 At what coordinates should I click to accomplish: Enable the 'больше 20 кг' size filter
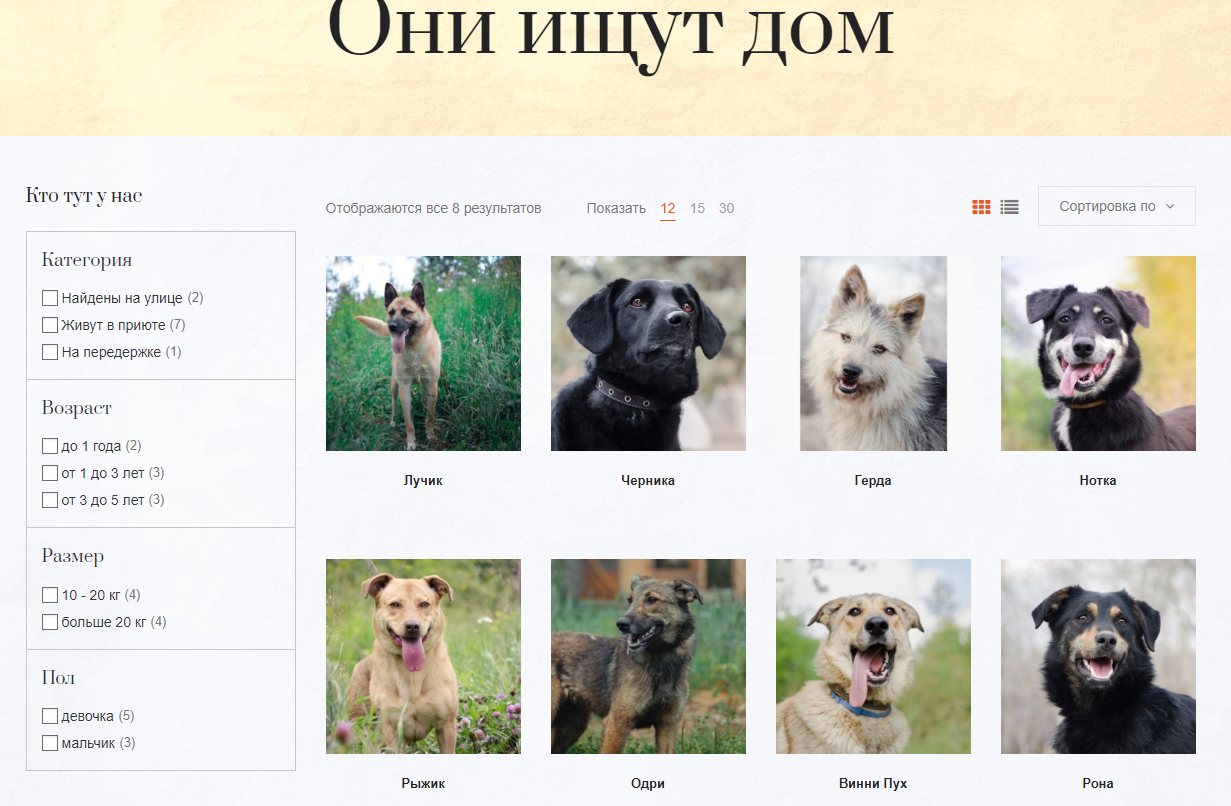coord(50,622)
